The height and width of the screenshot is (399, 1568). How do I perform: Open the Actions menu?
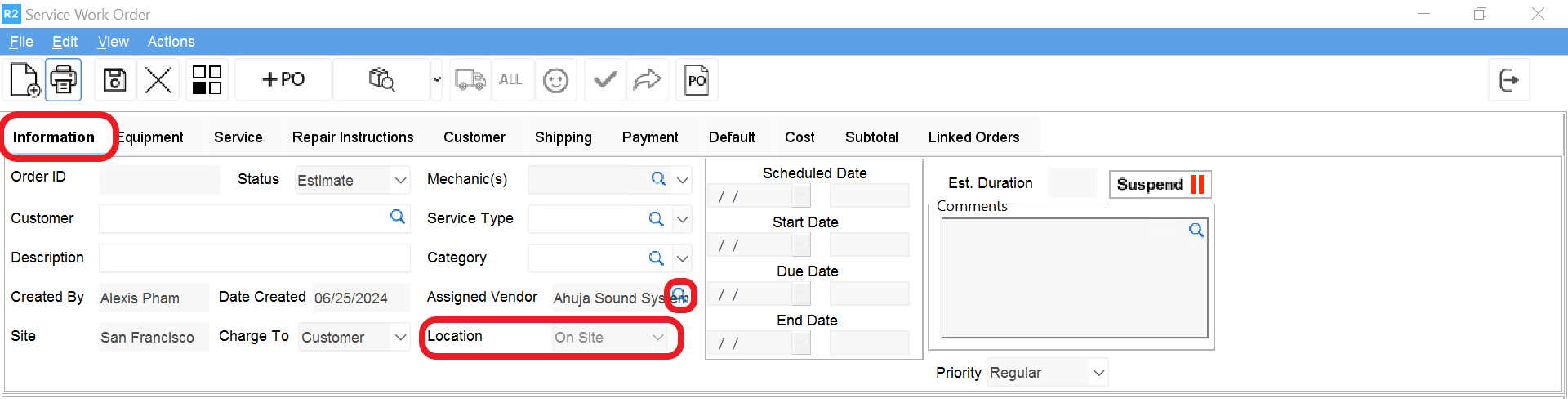tap(171, 42)
